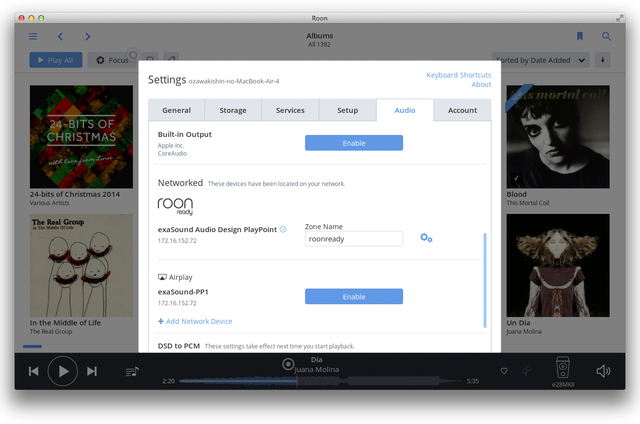Open the About link
The height and width of the screenshot is (424, 640).
482,84
